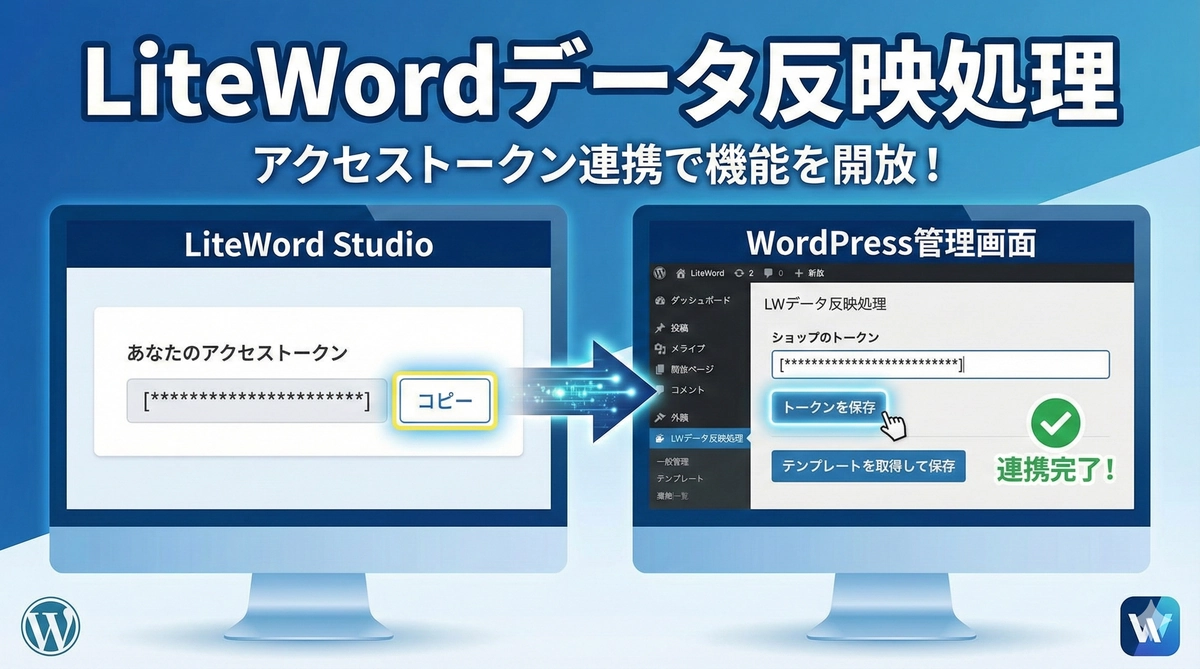Open メライブ media menu item
The height and width of the screenshot is (669, 1200).
click(686, 348)
